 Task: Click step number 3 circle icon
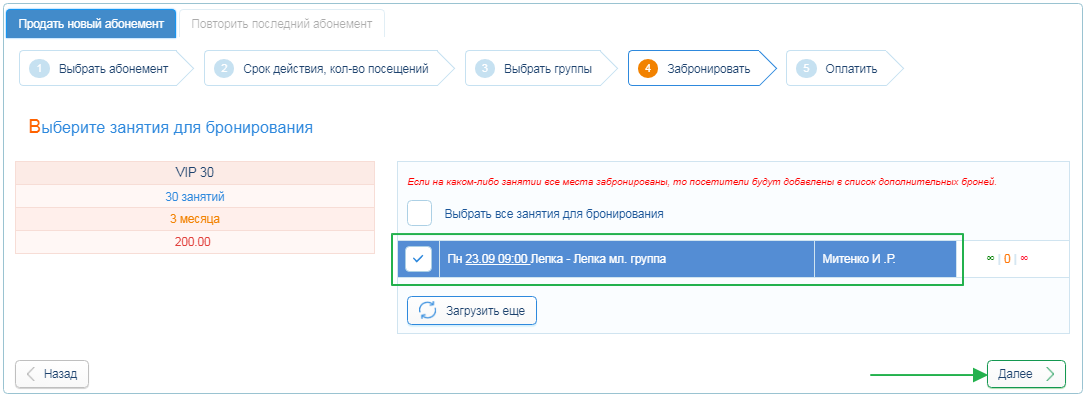(485, 69)
